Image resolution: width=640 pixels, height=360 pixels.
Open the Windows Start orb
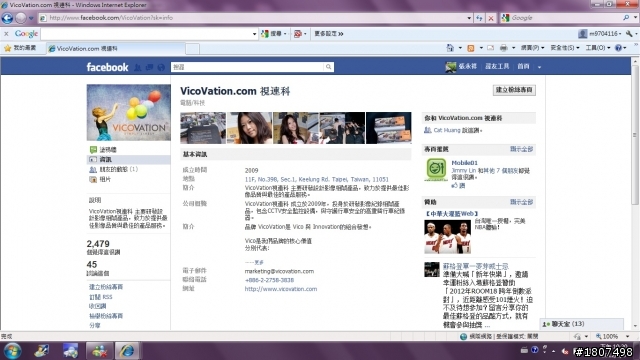click(x=12, y=351)
